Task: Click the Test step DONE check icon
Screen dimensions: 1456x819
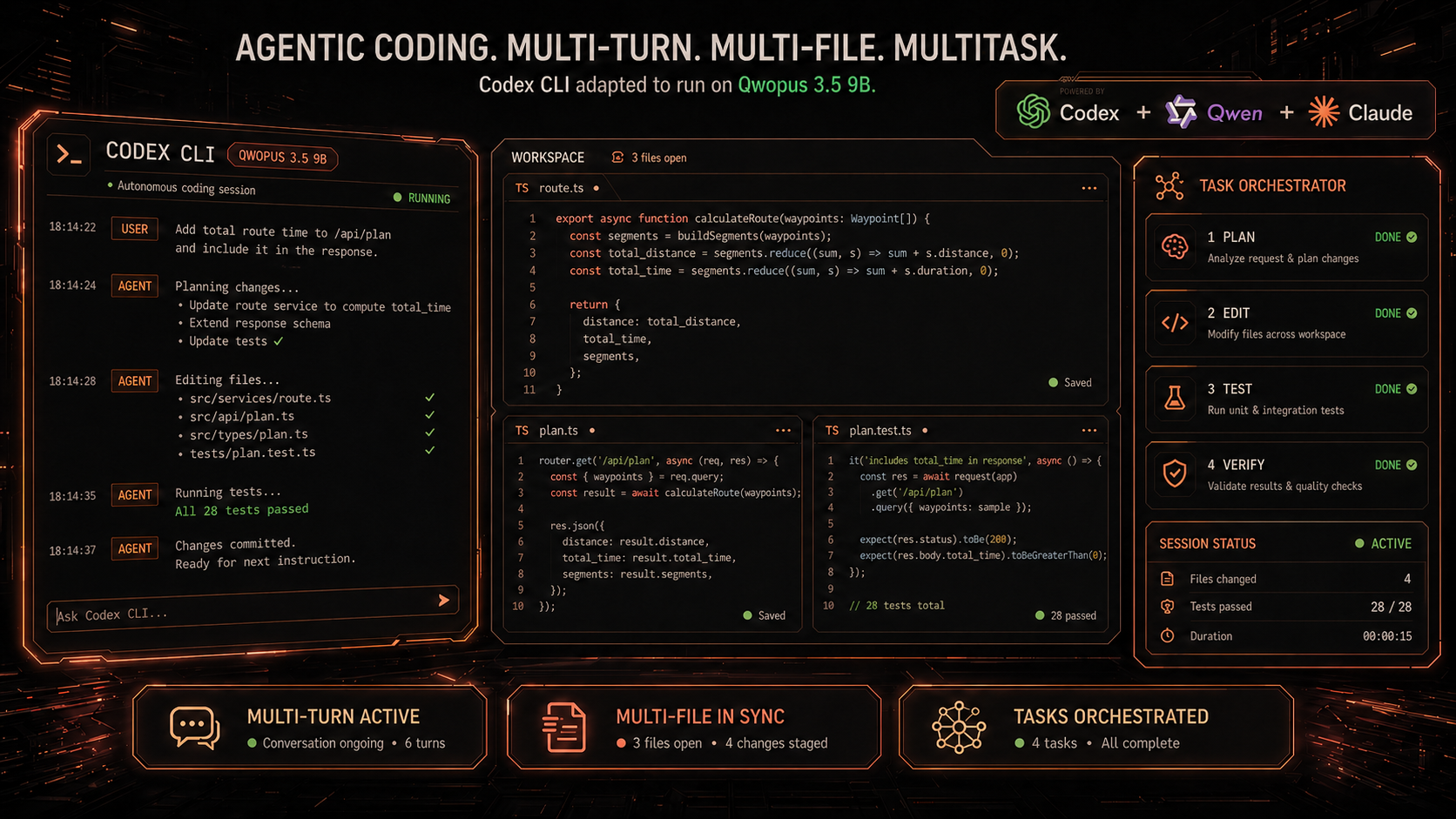Action: (1412, 389)
